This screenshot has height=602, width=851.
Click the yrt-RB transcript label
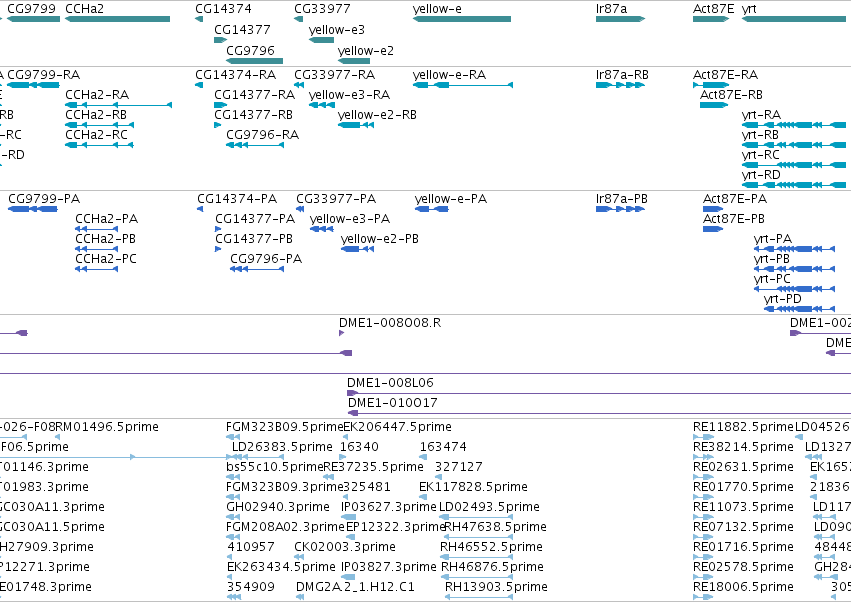[x=760, y=135]
